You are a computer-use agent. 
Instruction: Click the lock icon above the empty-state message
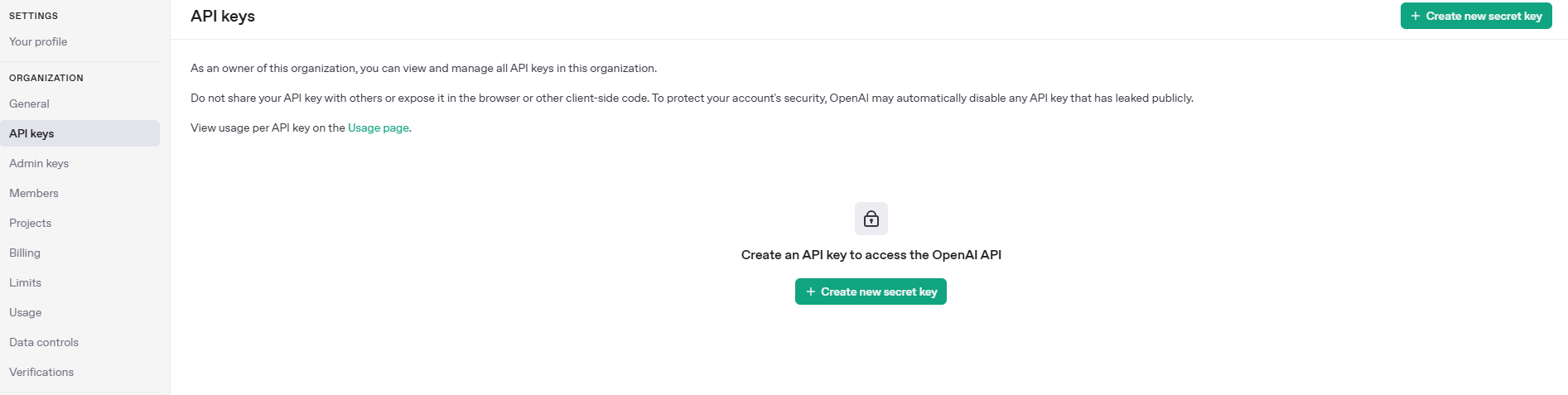click(871, 219)
